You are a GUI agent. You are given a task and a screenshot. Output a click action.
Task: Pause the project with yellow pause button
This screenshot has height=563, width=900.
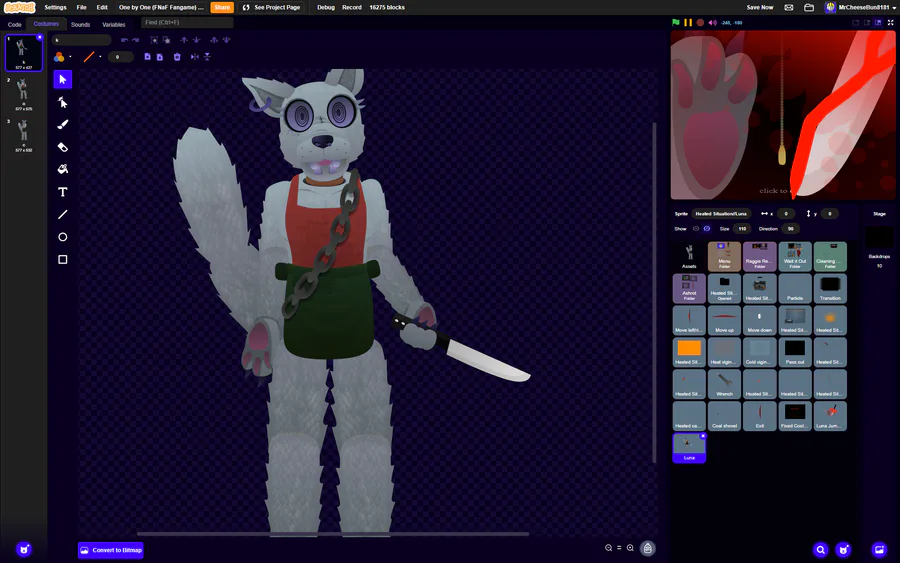688,22
